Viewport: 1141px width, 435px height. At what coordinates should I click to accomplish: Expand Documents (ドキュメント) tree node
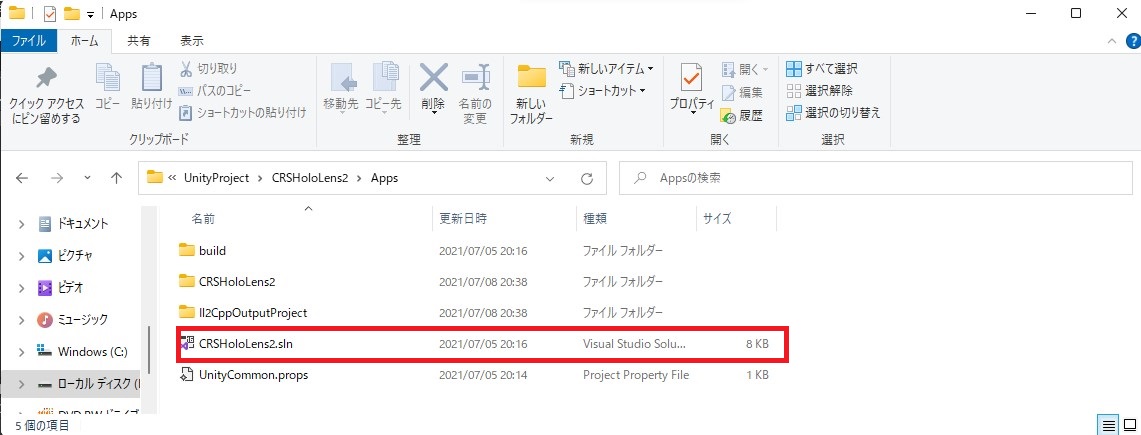click(x=21, y=224)
